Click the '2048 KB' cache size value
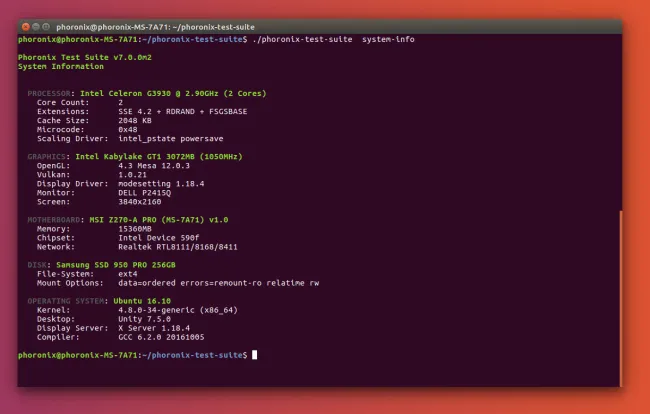This screenshot has height=414, width=650. [x=135, y=121]
